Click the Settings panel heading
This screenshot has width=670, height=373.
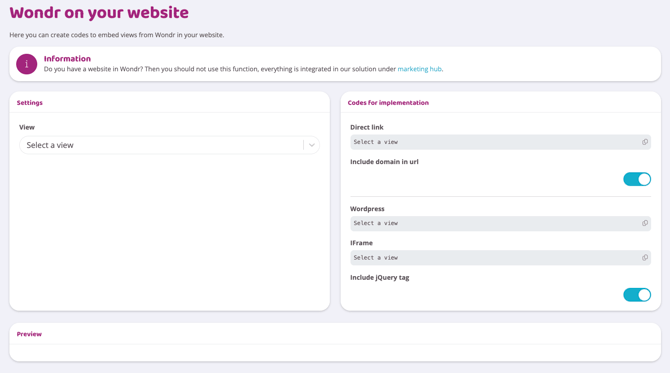(29, 103)
